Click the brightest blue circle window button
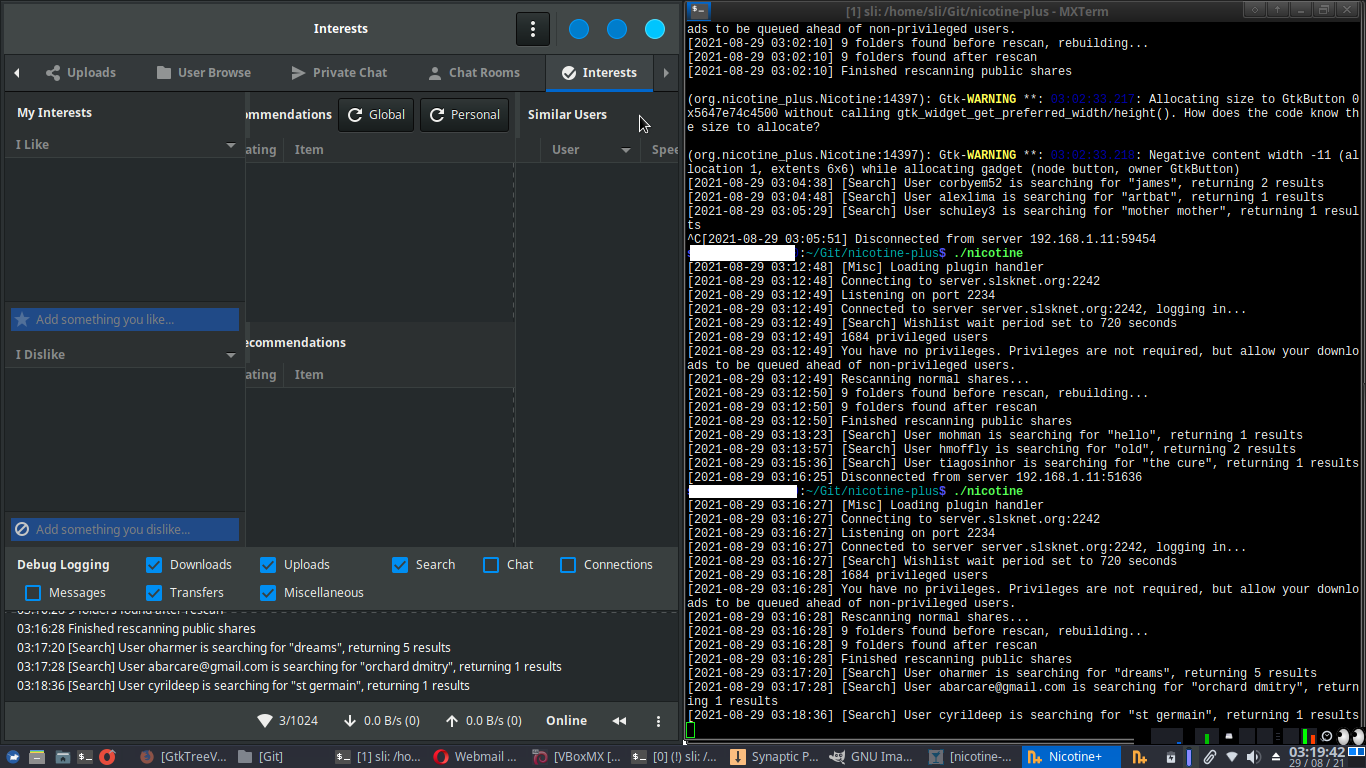 pyautogui.click(x=655, y=29)
